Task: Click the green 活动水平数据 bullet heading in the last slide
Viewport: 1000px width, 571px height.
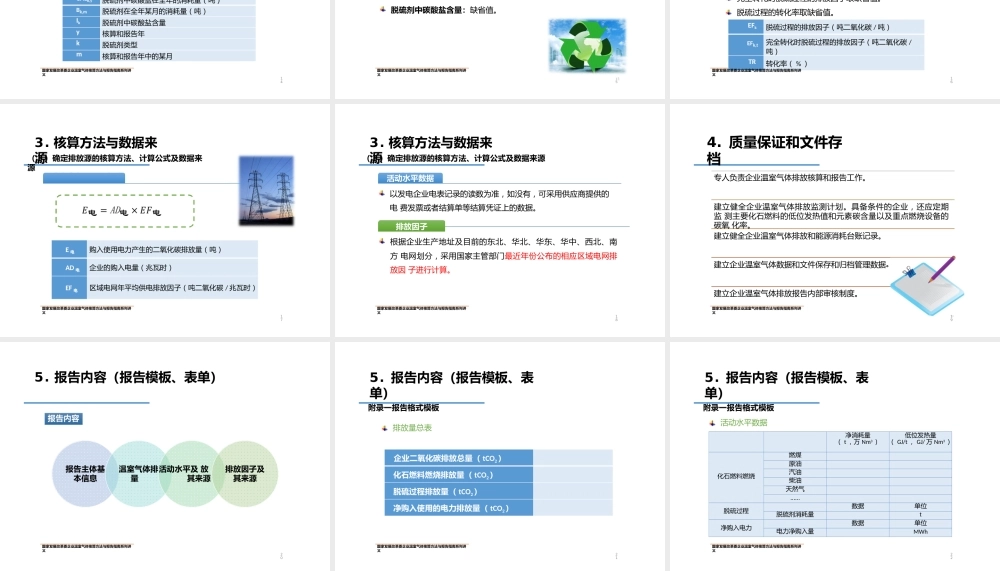Action: (x=744, y=422)
